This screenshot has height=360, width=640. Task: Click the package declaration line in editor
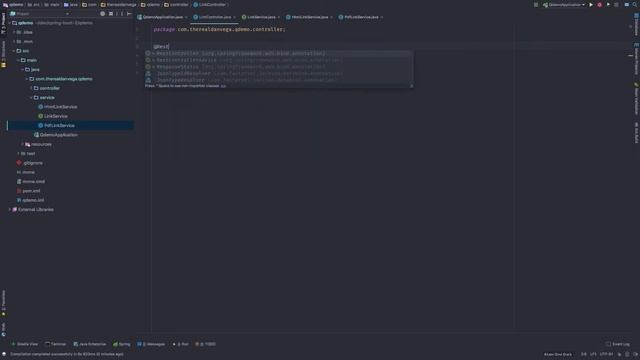(220, 29)
